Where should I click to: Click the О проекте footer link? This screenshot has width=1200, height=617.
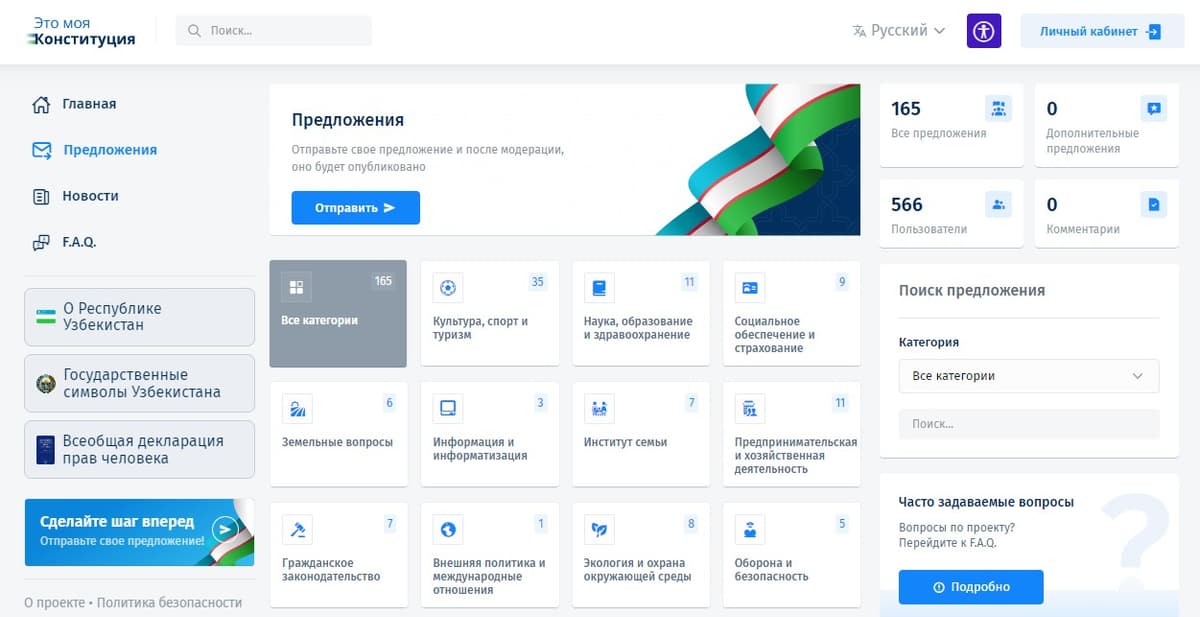[x=54, y=603]
